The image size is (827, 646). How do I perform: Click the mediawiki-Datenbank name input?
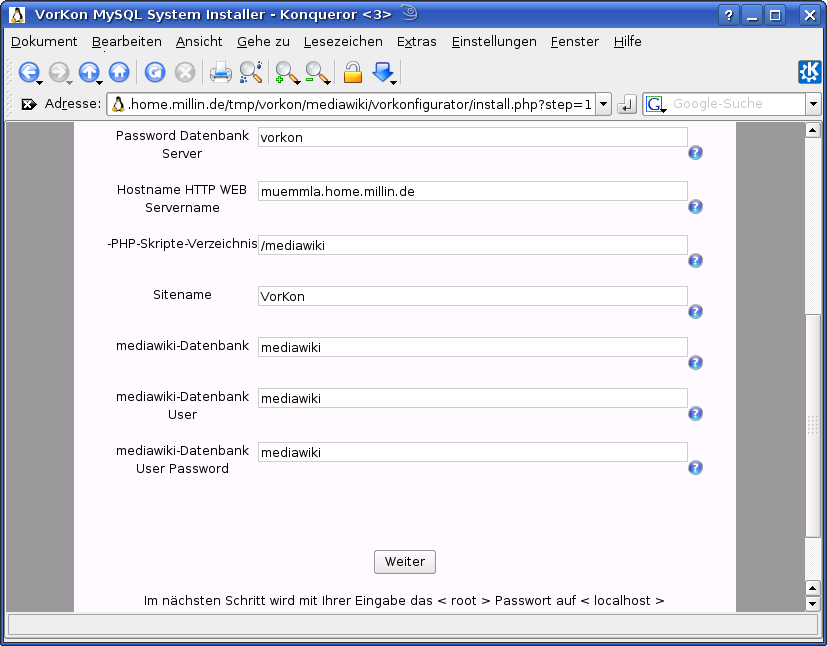click(473, 347)
